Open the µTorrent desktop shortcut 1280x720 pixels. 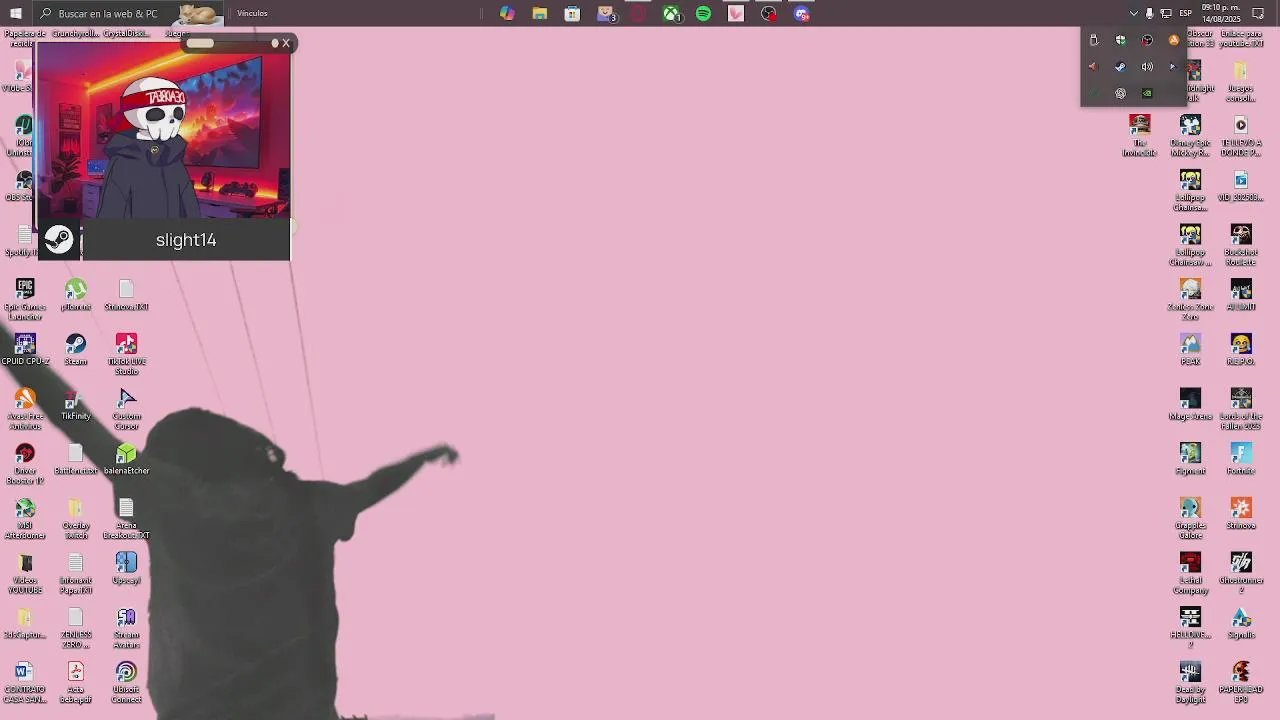point(76,296)
